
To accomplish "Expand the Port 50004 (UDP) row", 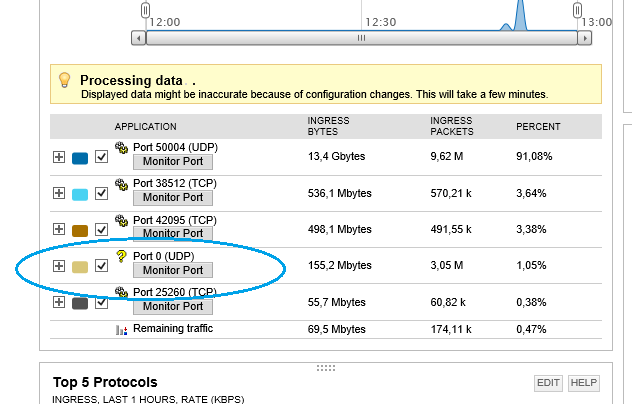I will point(59,157).
